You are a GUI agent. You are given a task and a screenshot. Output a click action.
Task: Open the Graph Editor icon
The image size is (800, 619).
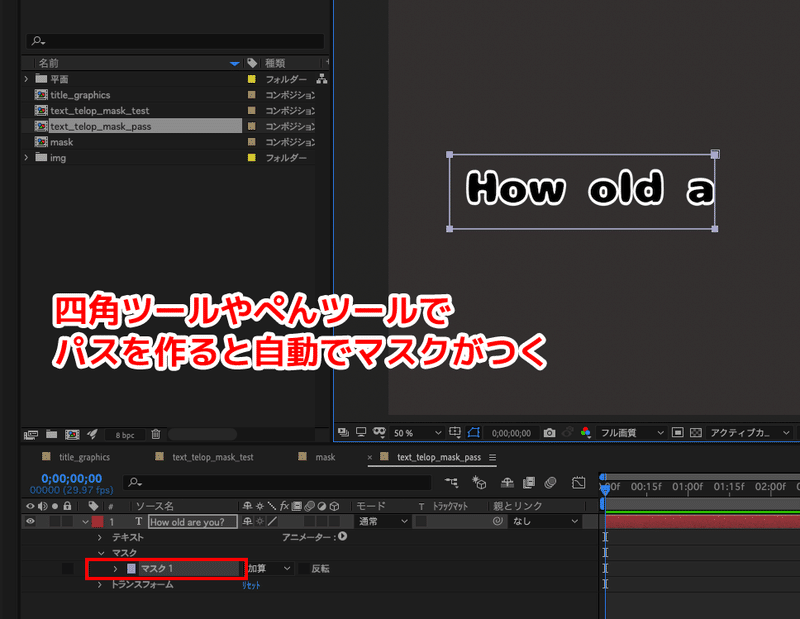(579, 482)
